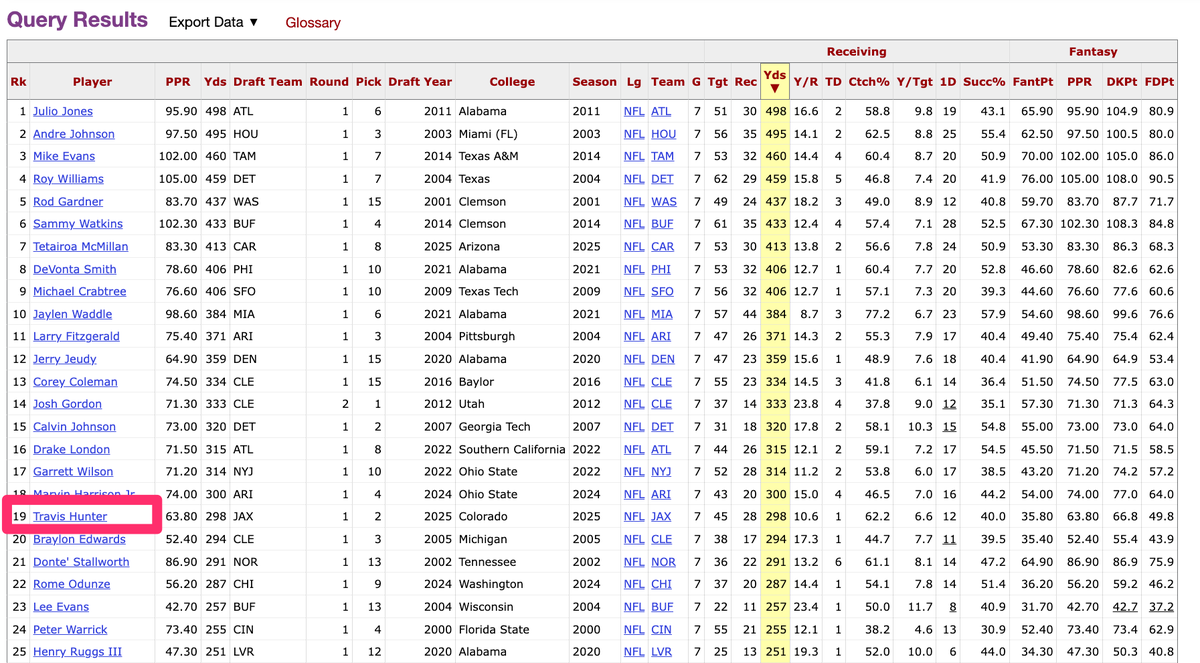This screenshot has width=1200, height=663.
Task: Click HOU team link in Andre Johnson row
Action: [x=664, y=134]
